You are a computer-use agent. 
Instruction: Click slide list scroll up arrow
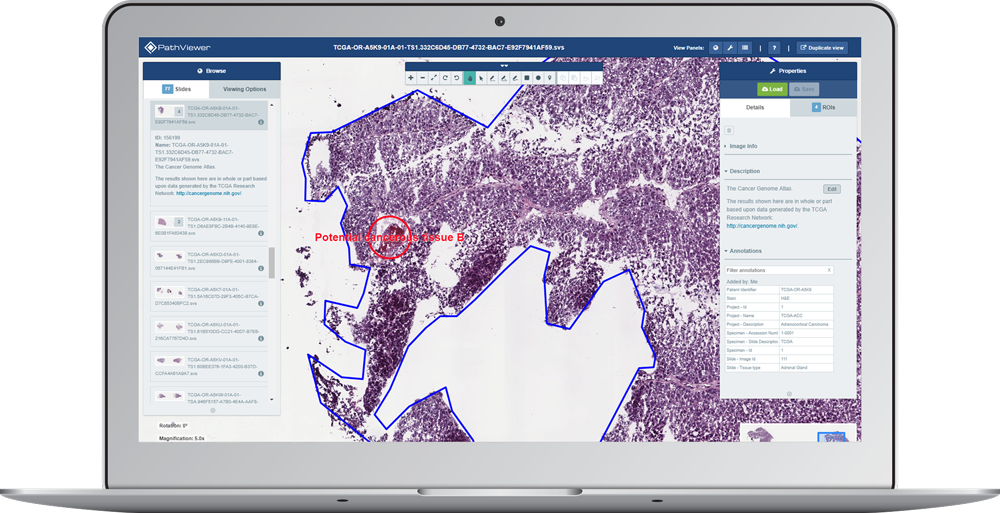[x=272, y=105]
